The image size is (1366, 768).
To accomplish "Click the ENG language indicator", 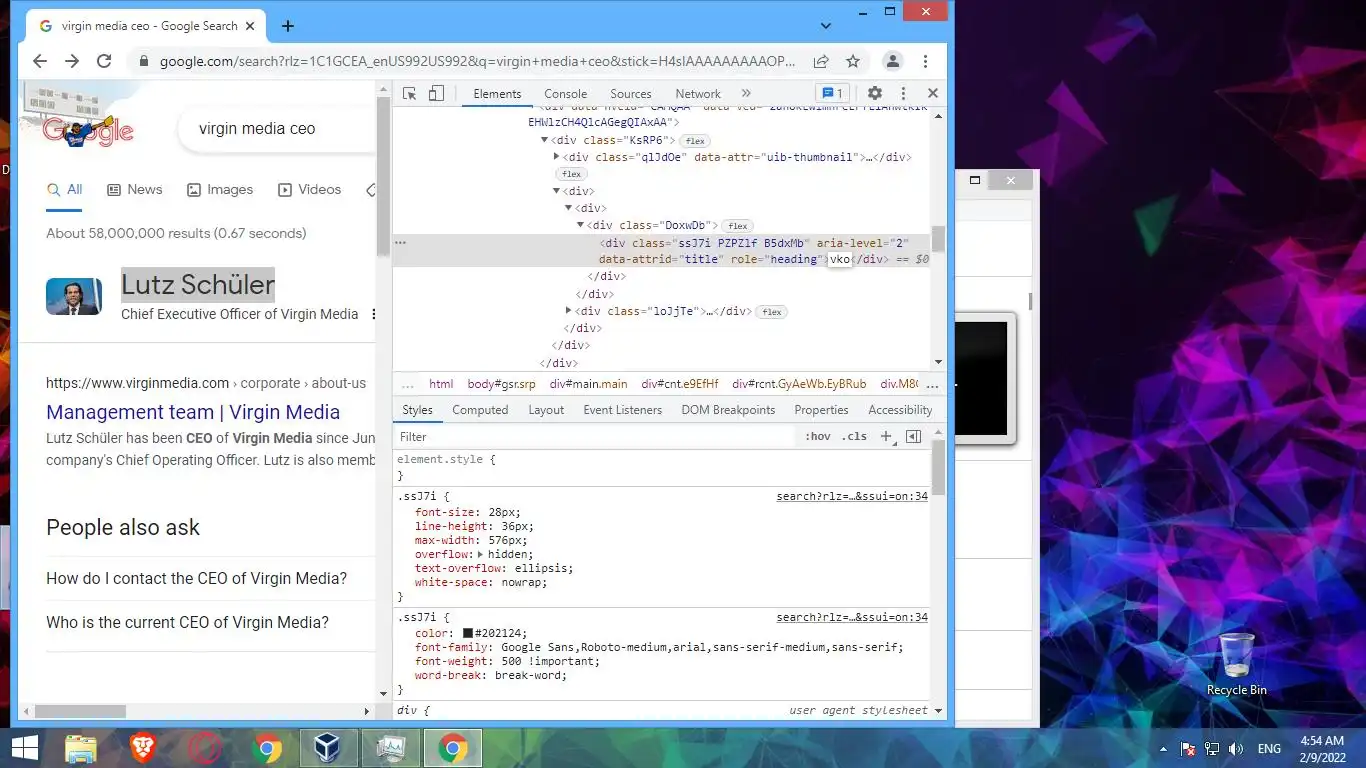I will [1269, 749].
